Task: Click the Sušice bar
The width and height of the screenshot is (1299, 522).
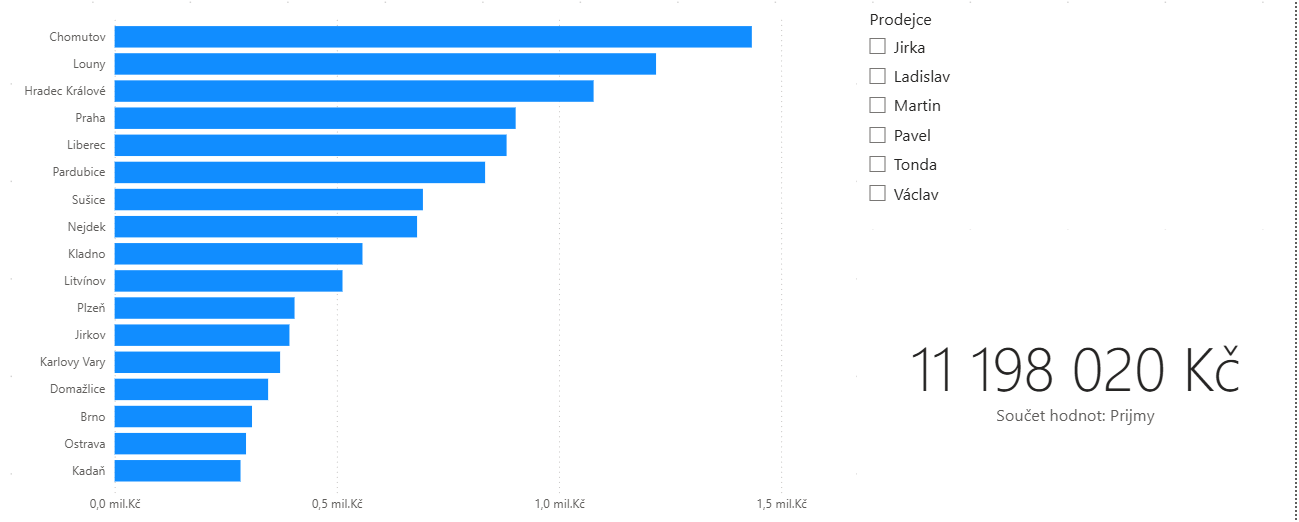Action: pyautogui.click(x=268, y=199)
